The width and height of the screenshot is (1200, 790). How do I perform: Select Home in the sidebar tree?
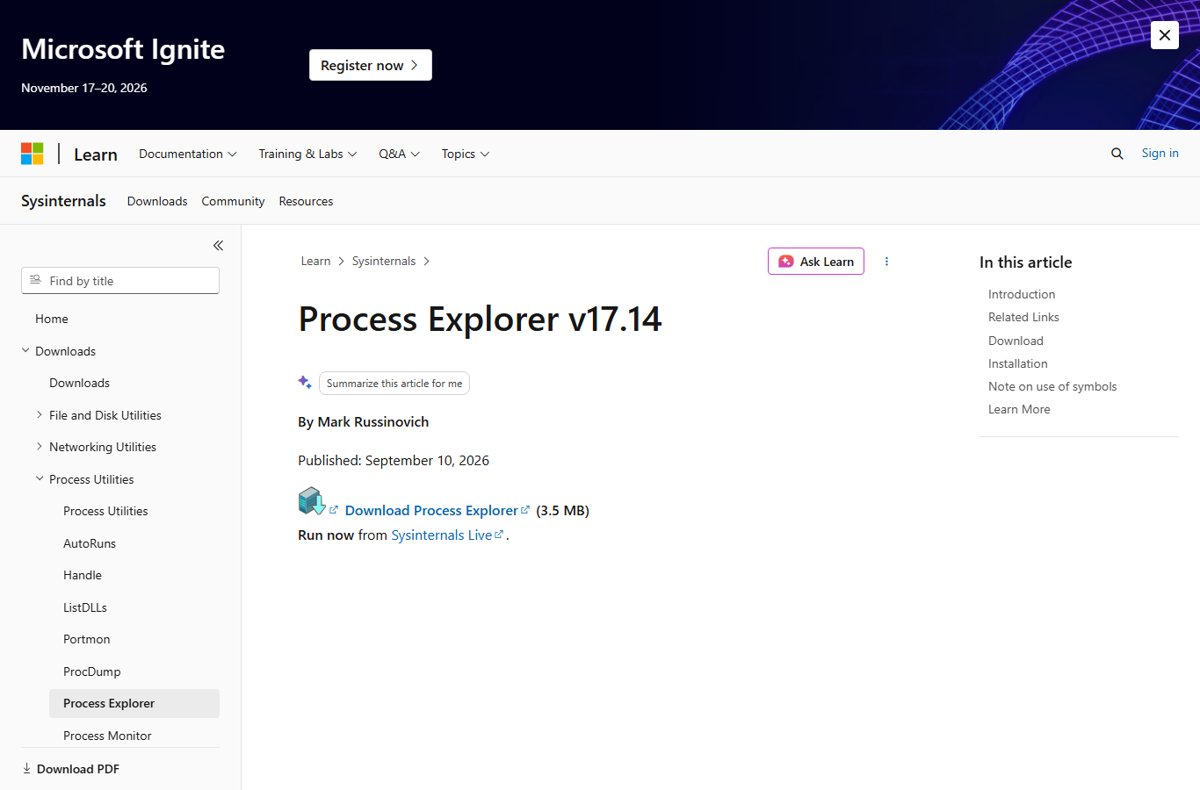pos(52,319)
